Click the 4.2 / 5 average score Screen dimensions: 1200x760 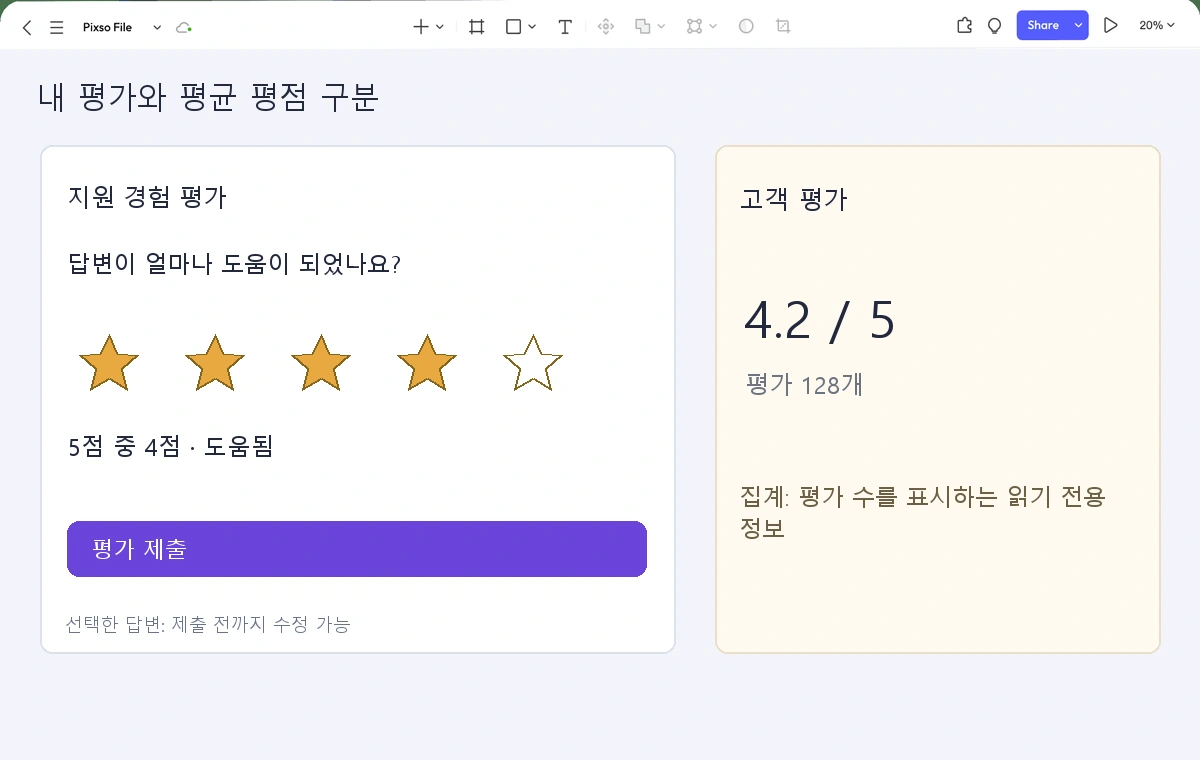819,320
